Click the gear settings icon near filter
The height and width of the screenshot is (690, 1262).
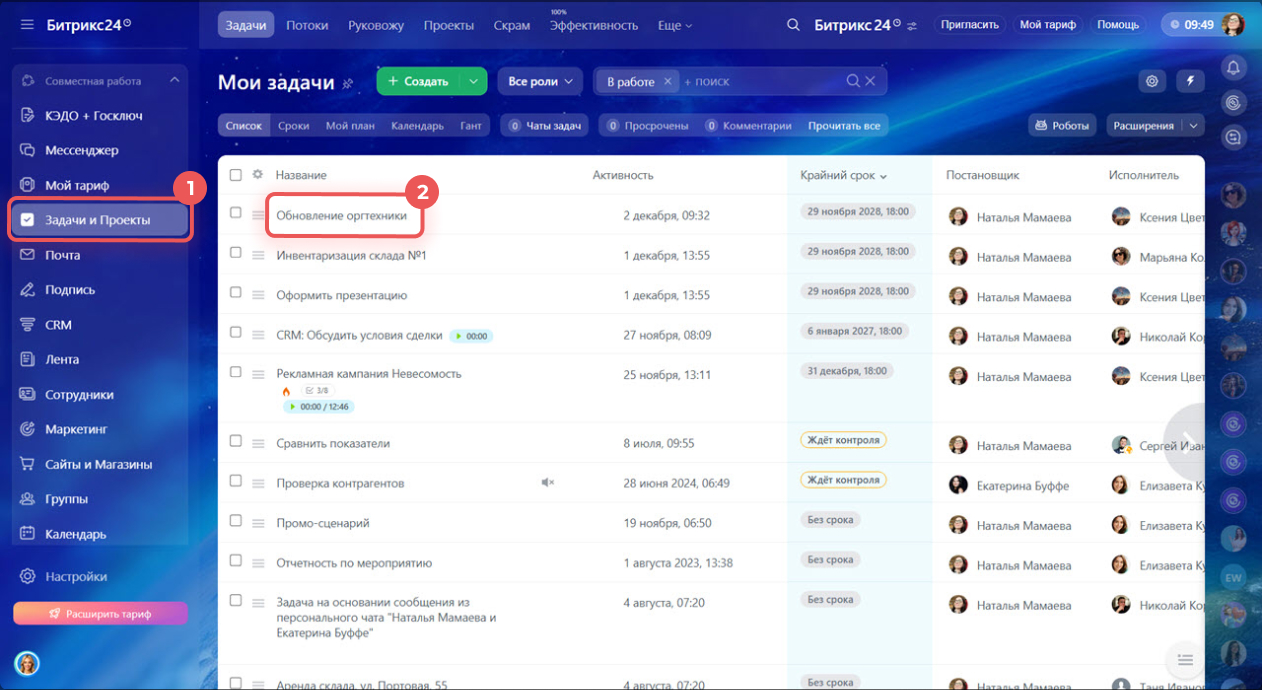click(1152, 81)
